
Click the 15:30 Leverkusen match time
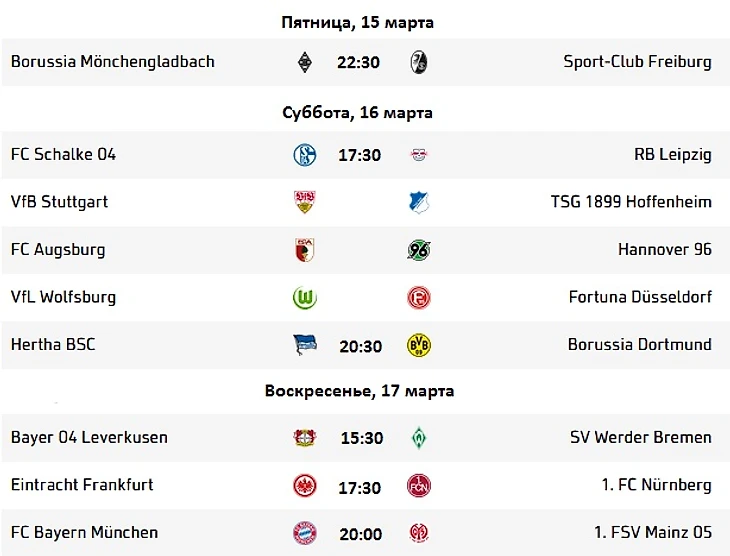[362, 438]
